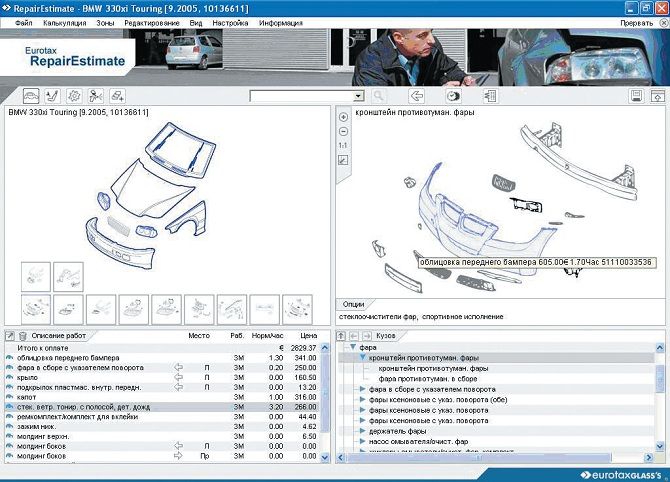Click the up-level arrow icon beside Кузов
This screenshot has height=482, width=670.
pos(341,336)
